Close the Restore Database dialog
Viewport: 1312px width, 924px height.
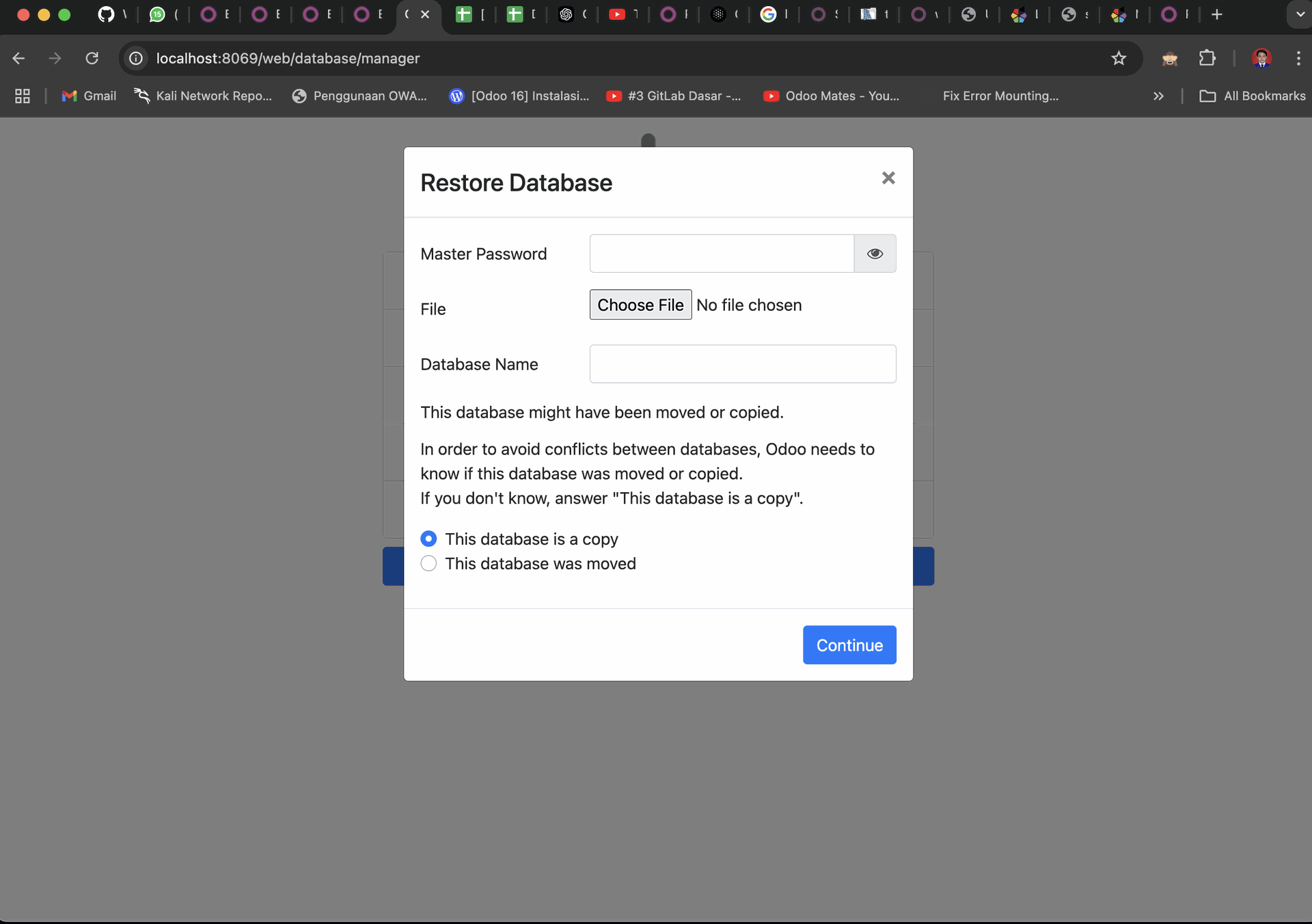pyautogui.click(x=888, y=178)
